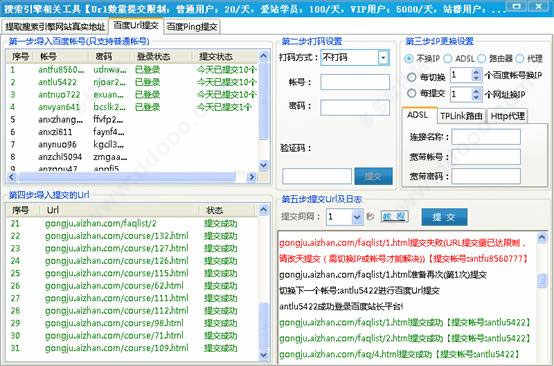Increase the 每切换 account count stepper
This screenshot has height=366, width=554.
click(x=476, y=72)
